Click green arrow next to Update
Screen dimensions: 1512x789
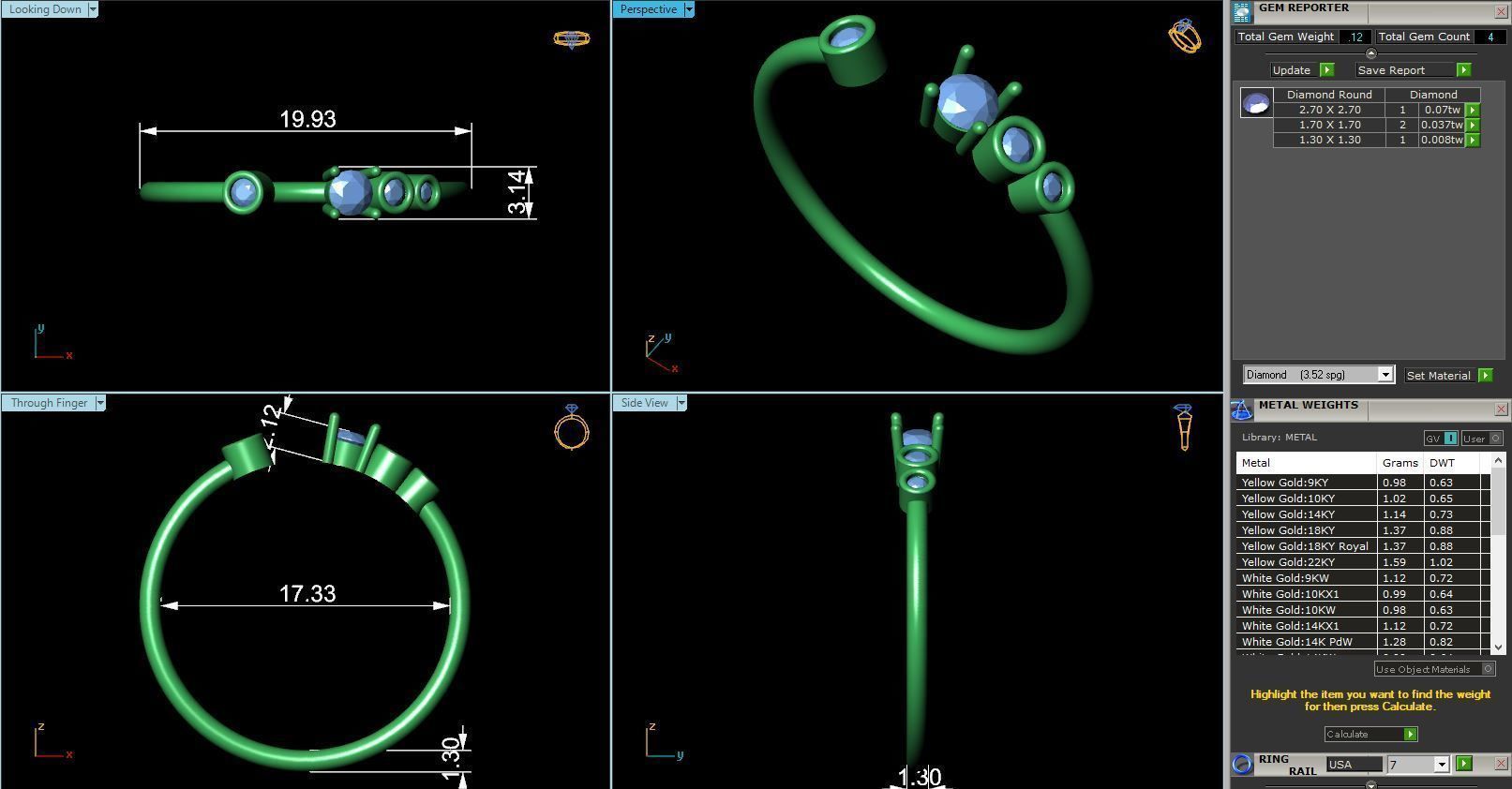(x=1326, y=70)
